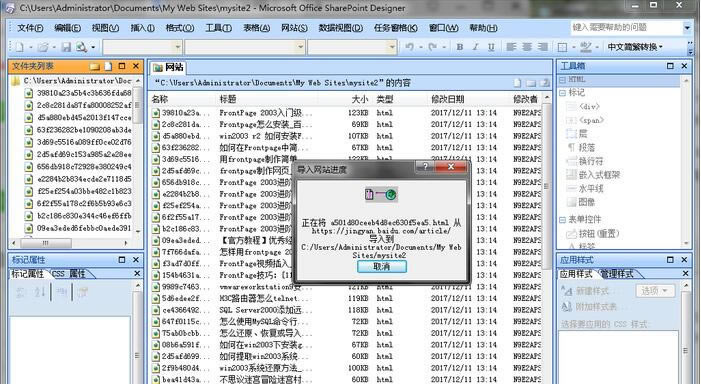Click the Open file toolbar icon

[x=43, y=47]
